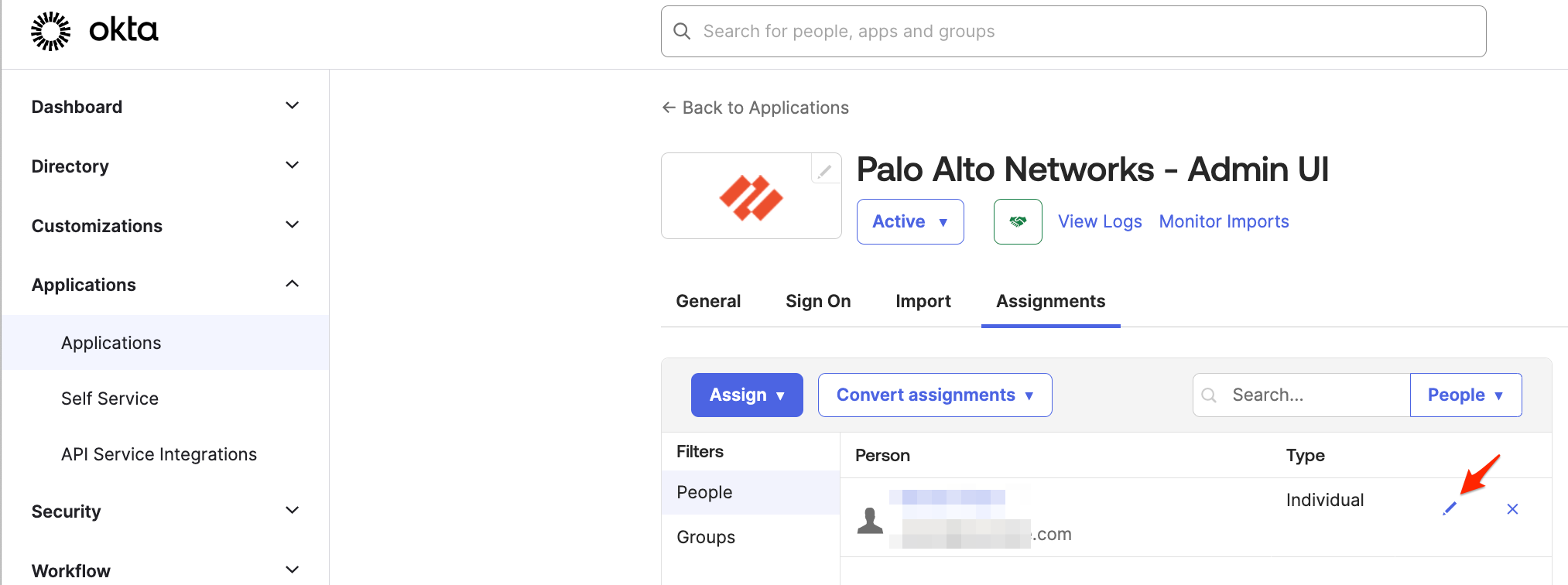Click the back arrow to Applications
Viewport: 1568px width, 585px height.
point(669,108)
